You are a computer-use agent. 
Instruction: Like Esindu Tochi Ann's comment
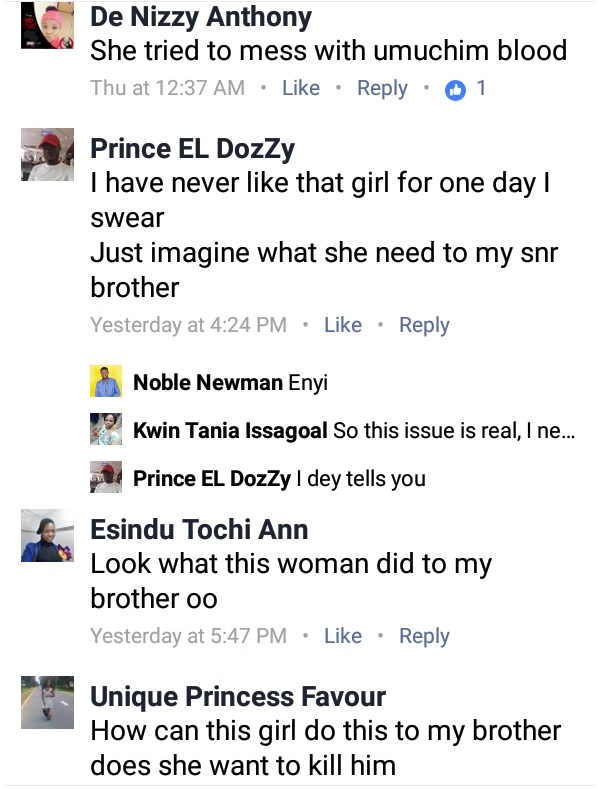coord(343,636)
